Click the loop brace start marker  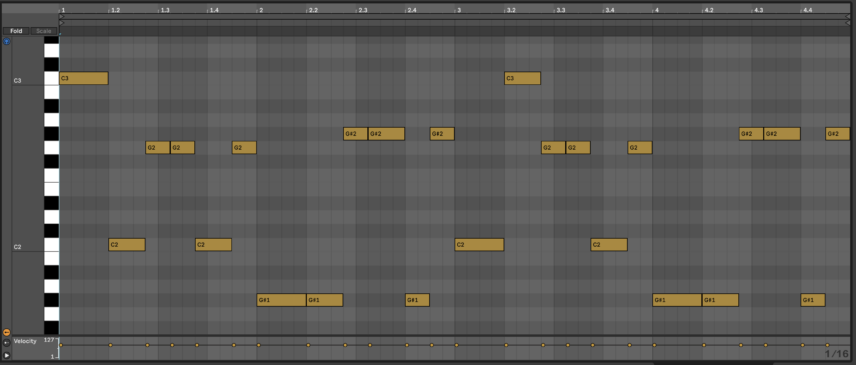[62, 17]
